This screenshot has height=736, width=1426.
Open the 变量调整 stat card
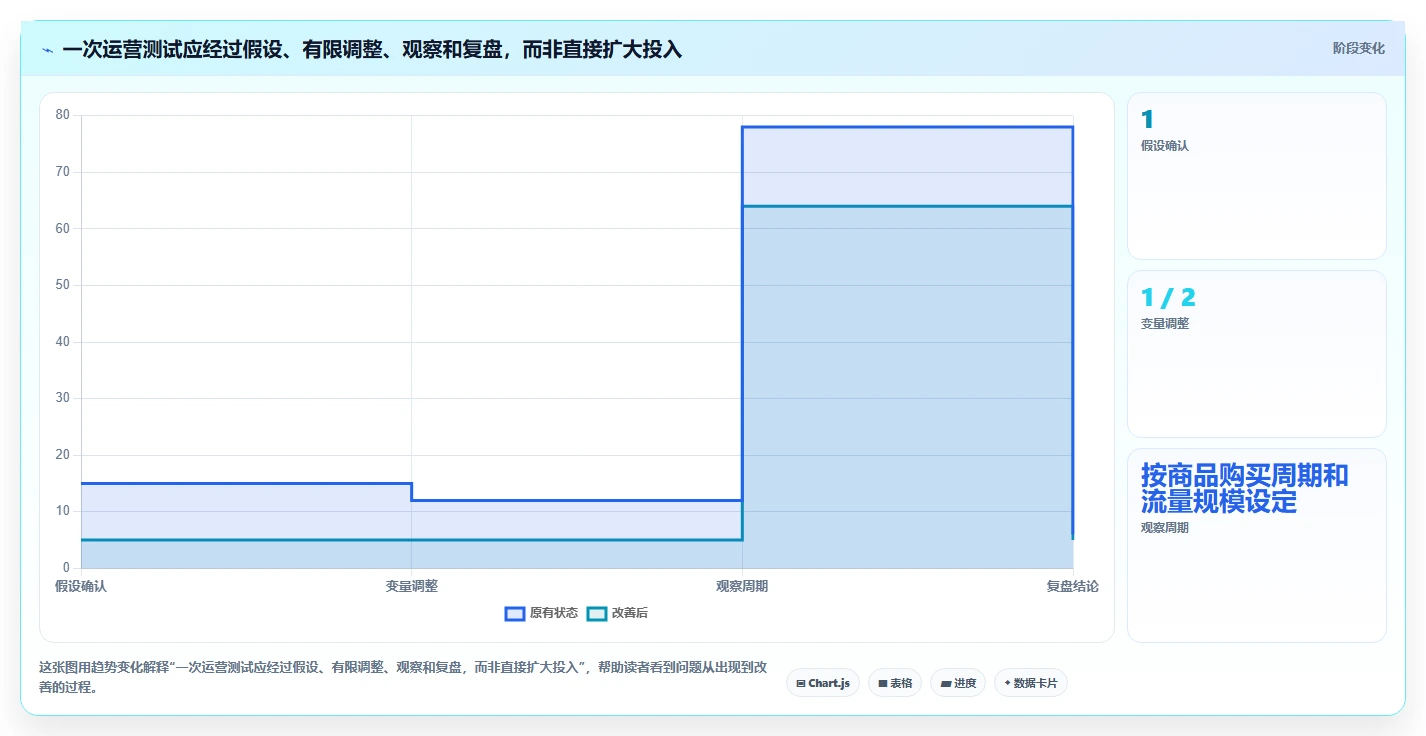(1257, 354)
